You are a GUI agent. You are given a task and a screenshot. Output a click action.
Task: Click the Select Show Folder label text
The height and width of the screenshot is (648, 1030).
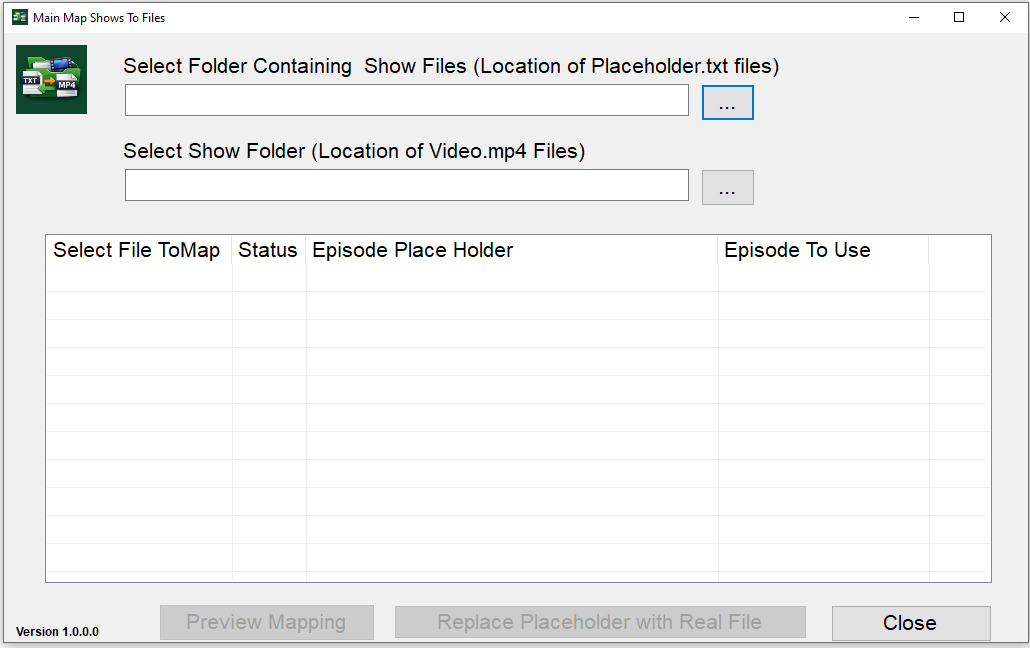click(x=354, y=151)
